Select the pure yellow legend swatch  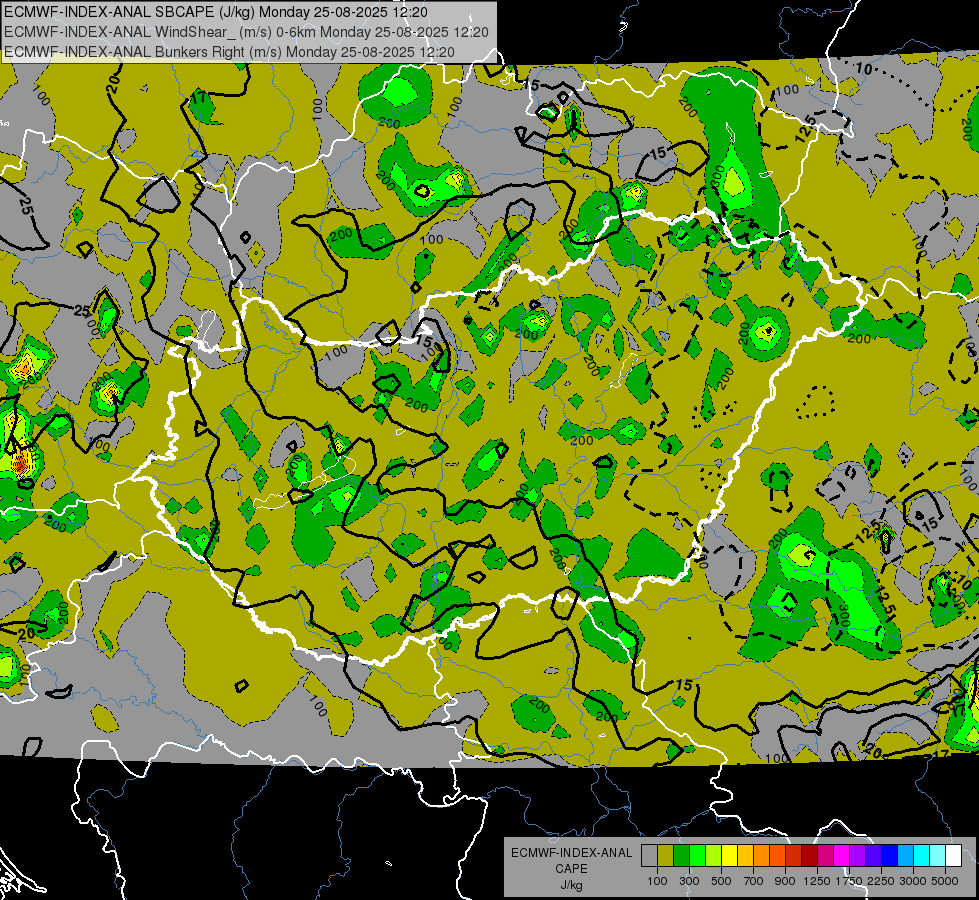729,855
